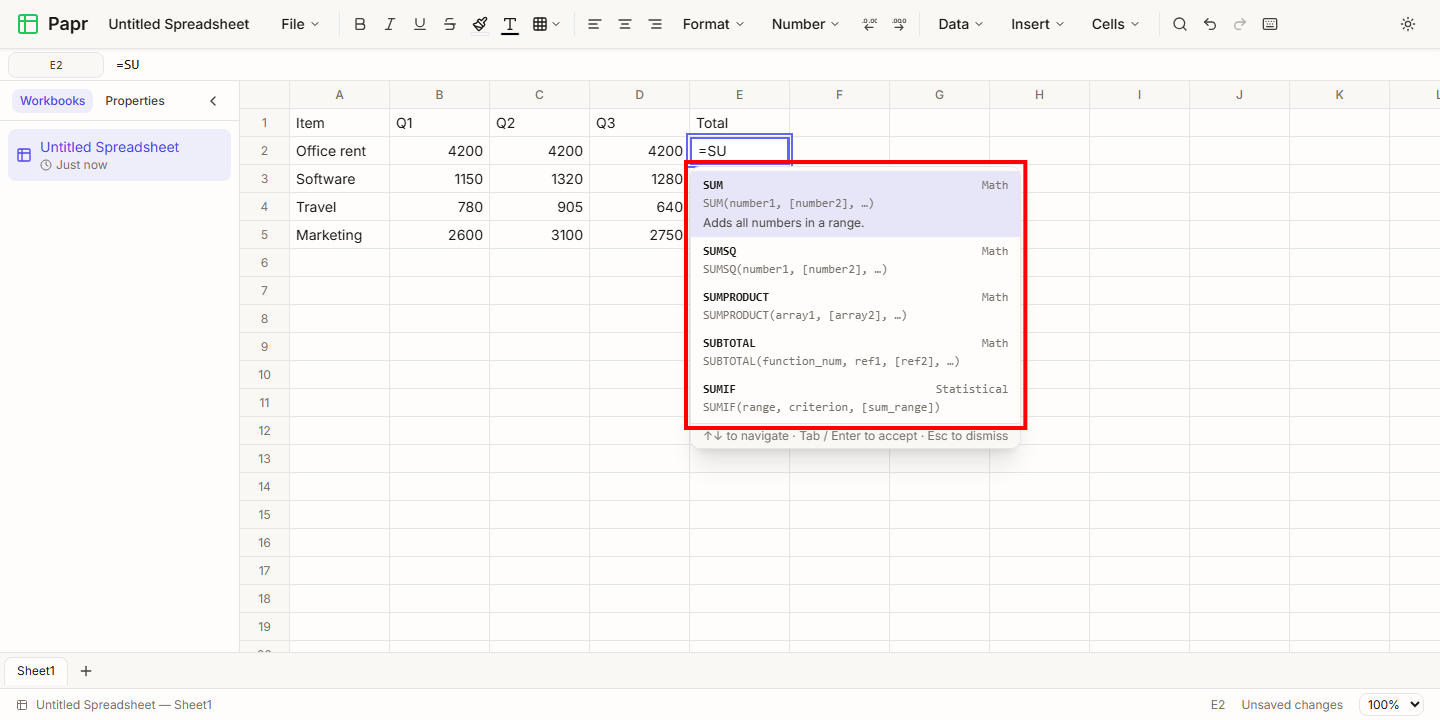
Task: Align cell content to the right
Action: pos(655,24)
